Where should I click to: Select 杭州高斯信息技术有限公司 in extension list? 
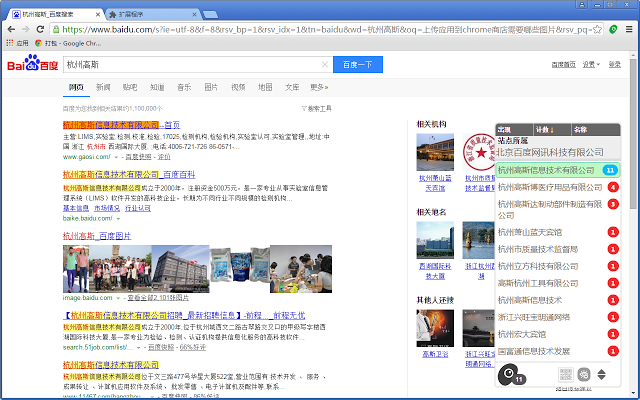click(x=558, y=170)
